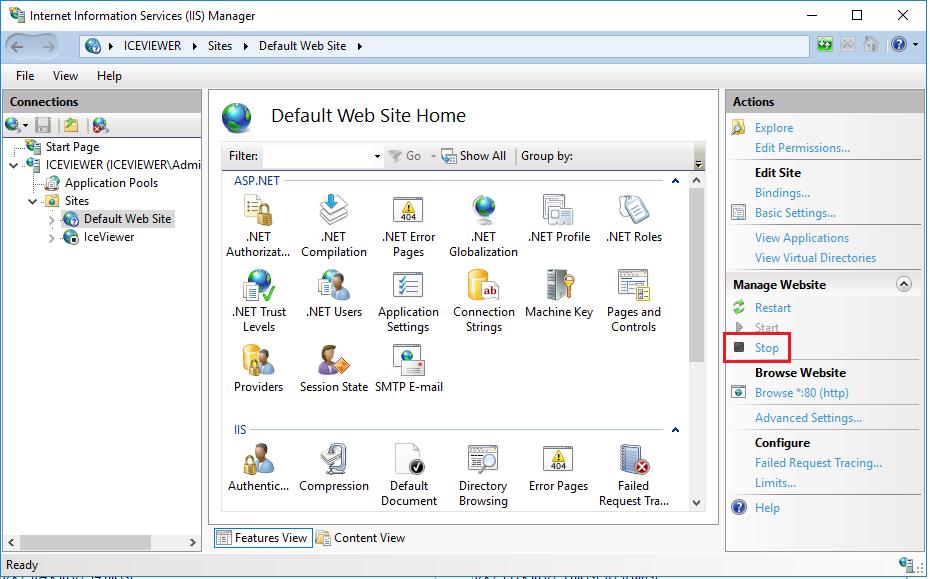Open Advanced Settings link
930x579 pixels.
coord(808,418)
